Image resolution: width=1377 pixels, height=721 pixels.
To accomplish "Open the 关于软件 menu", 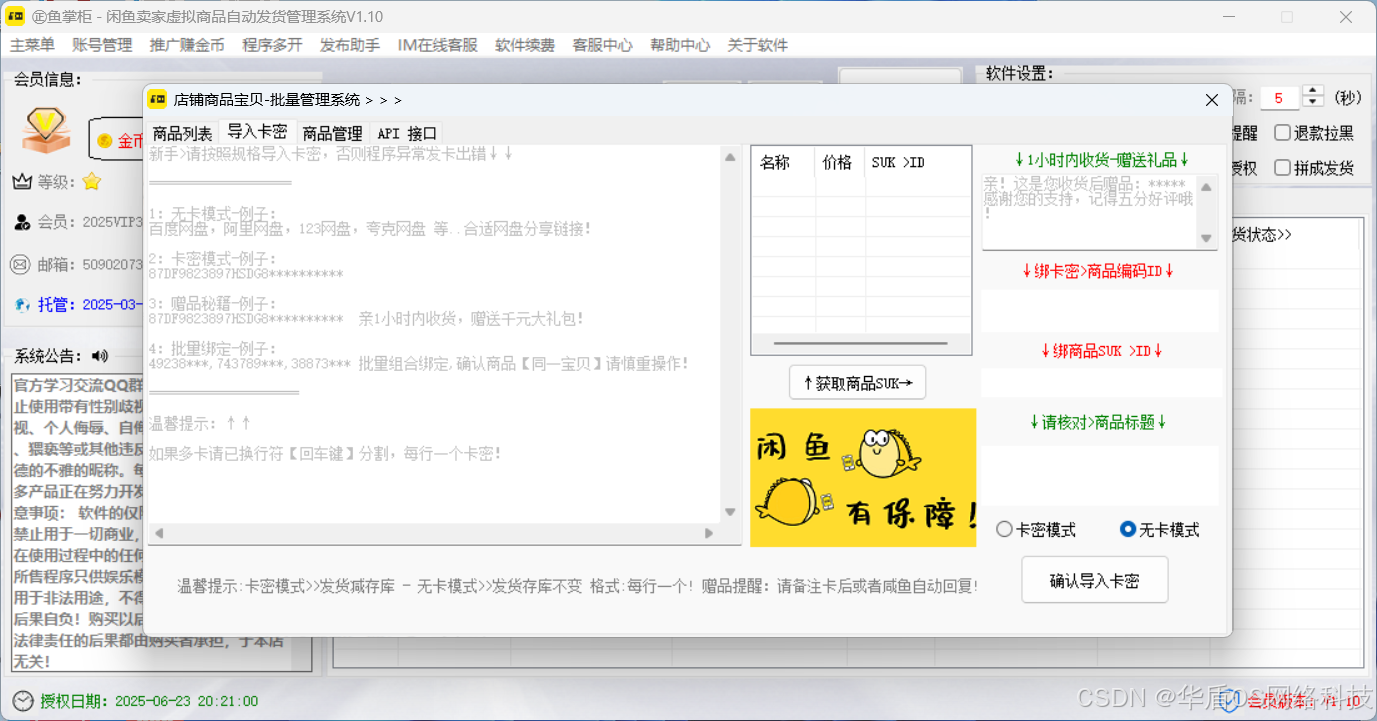I will 757,45.
